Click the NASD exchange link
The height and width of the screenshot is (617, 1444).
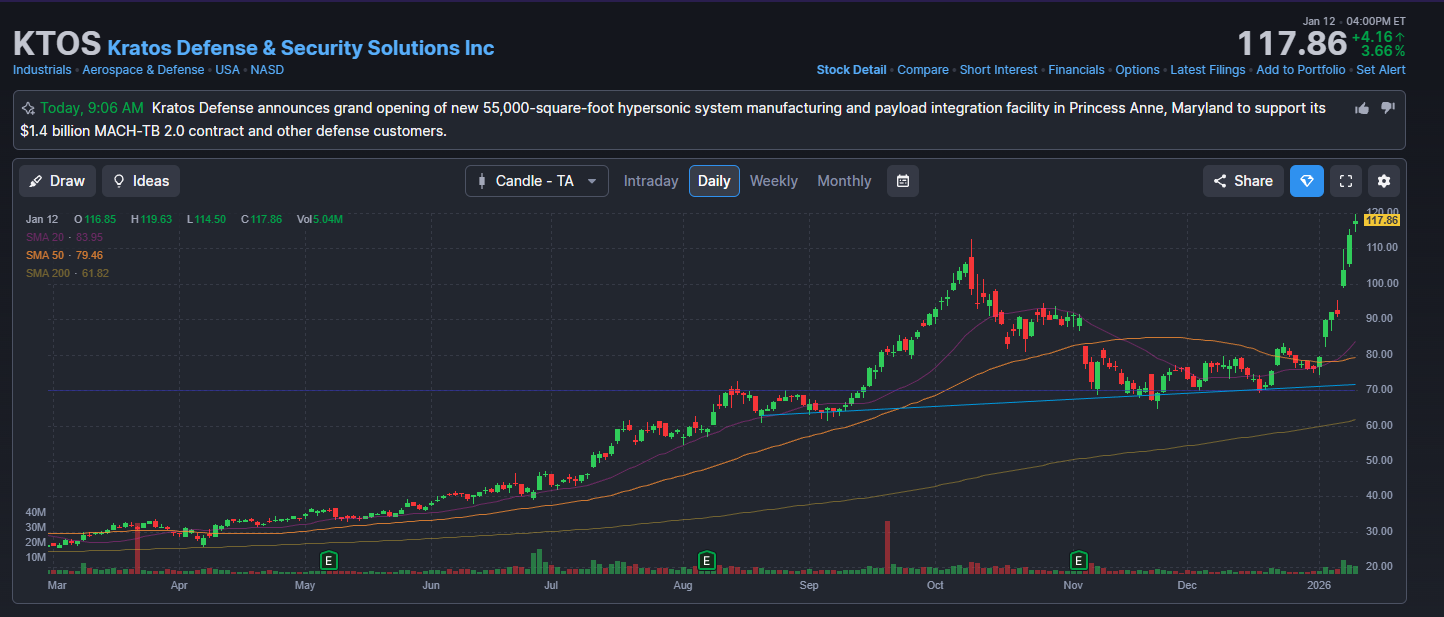click(x=267, y=70)
